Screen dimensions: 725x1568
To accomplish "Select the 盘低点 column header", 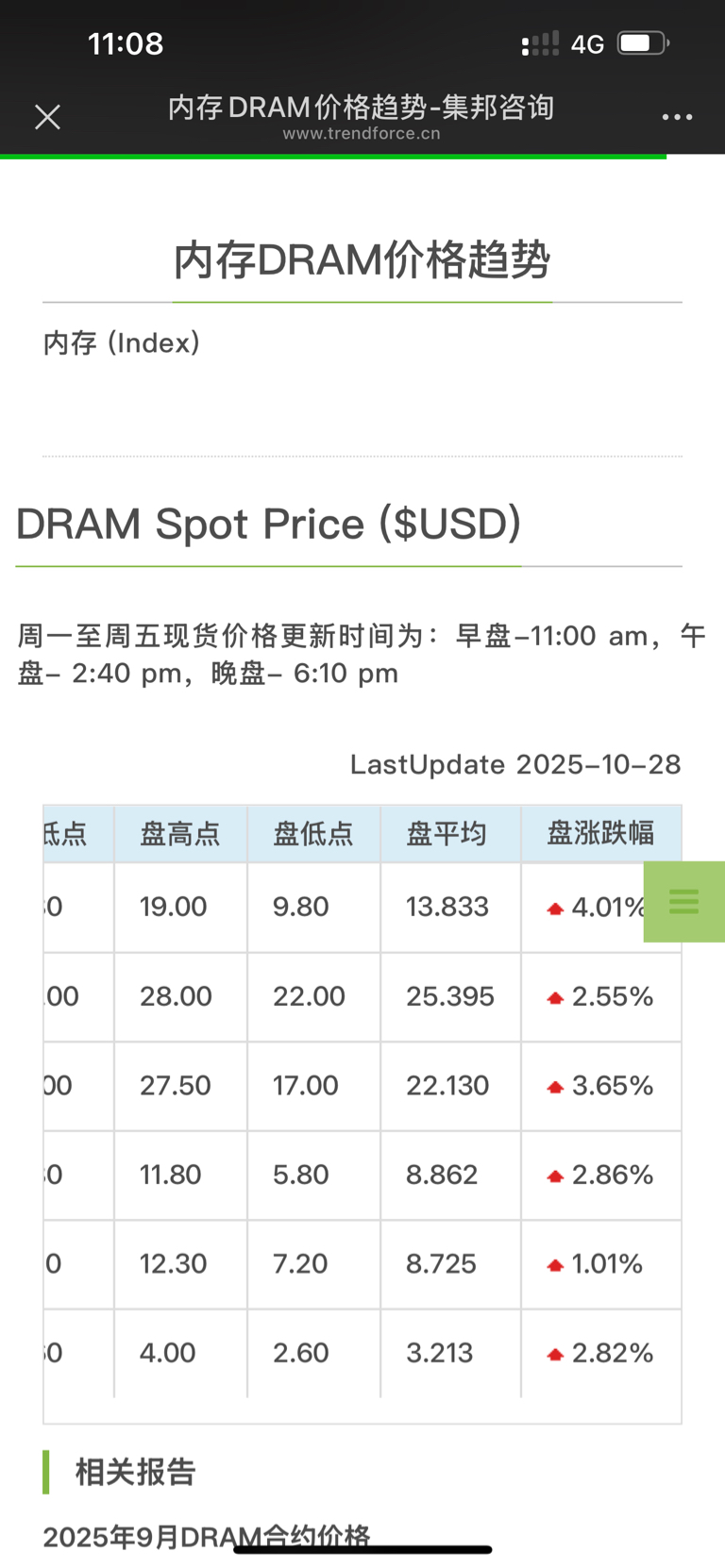I will pos(313,834).
